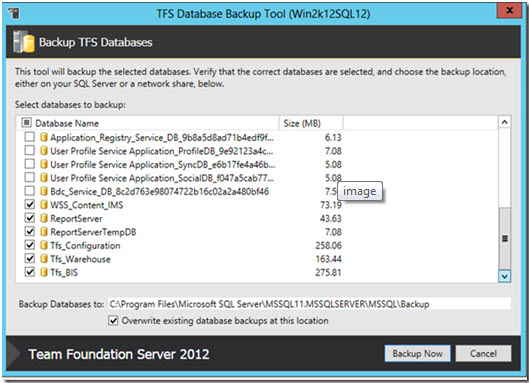Screen dimensions: 529x383
Task: Click database icon beside ReportServerTempDB
Action: [44, 232]
